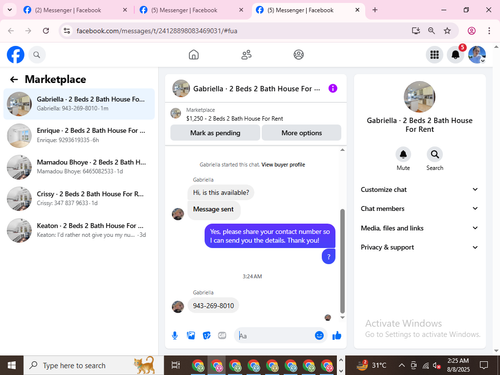Click the Windows taskbar search box
500x375 pixels.
pos(94,365)
